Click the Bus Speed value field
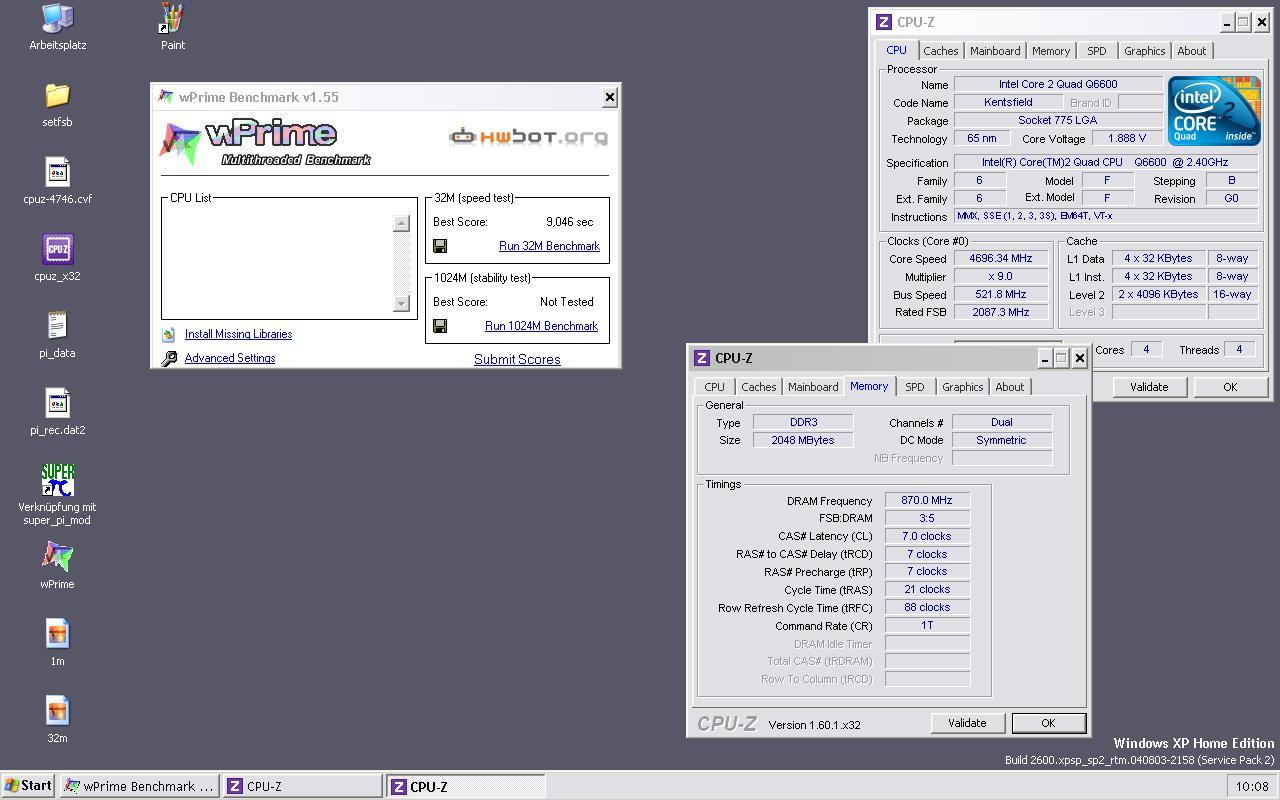 (1001, 294)
